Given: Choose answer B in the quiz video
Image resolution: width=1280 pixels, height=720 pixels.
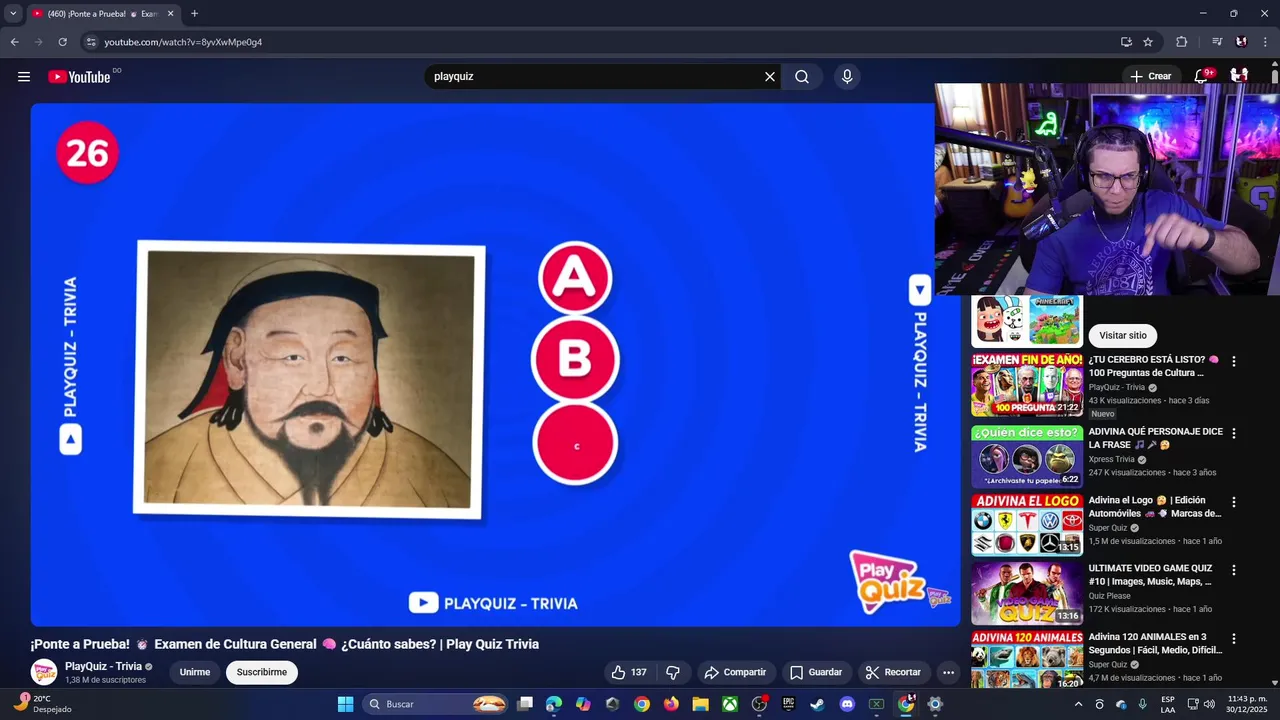Looking at the screenshot, I should [575, 360].
